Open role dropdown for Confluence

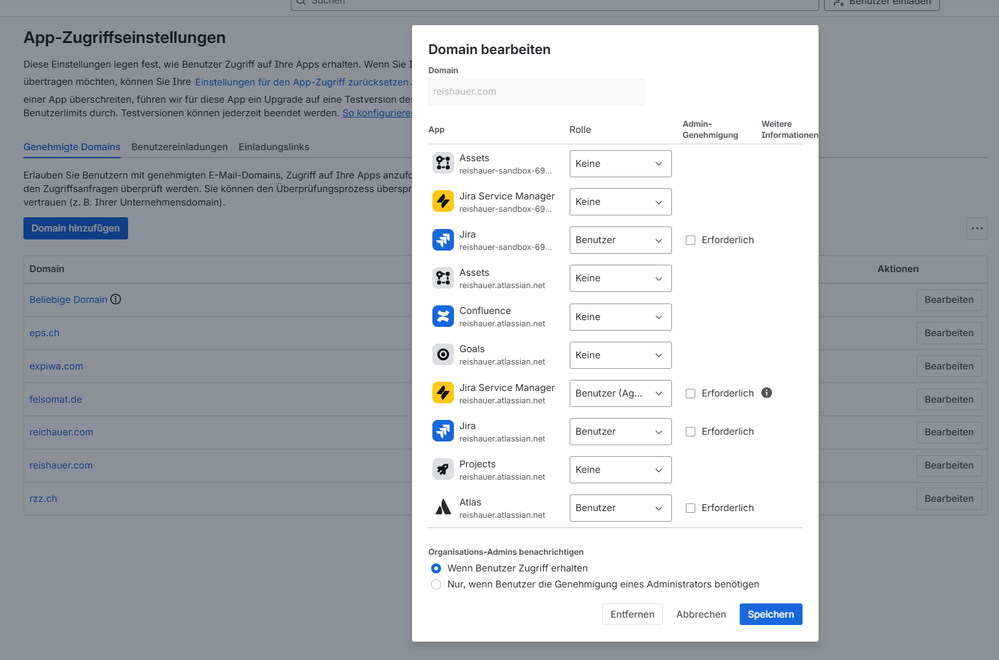[620, 317]
